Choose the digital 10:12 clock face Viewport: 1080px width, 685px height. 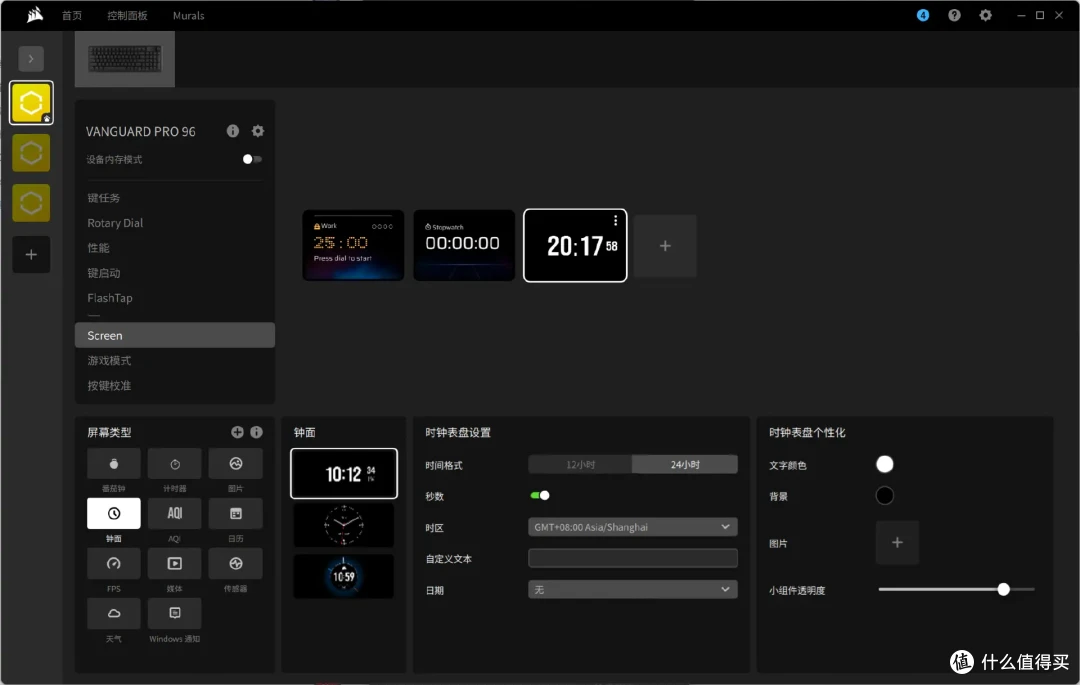point(344,474)
